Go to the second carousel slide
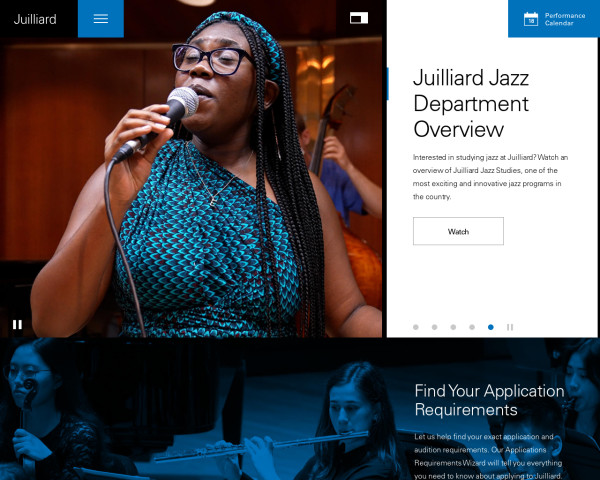 click(x=434, y=327)
